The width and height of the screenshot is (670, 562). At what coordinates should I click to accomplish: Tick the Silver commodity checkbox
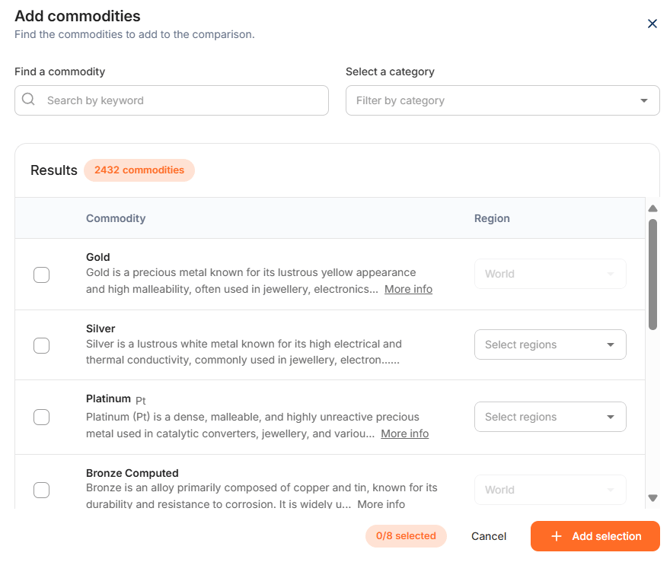(42, 346)
